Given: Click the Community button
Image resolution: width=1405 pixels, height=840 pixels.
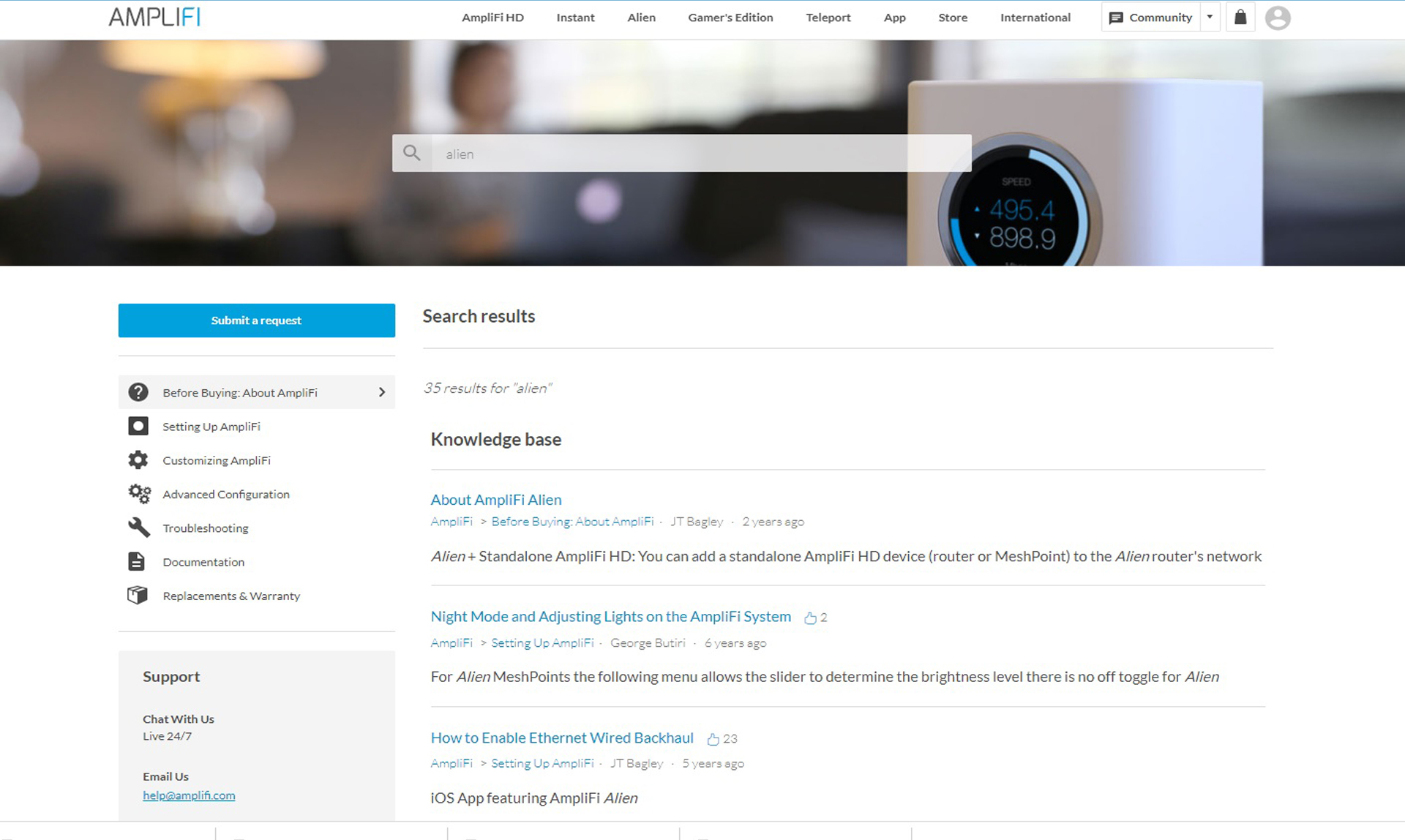Looking at the screenshot, I should (1151, 18).
